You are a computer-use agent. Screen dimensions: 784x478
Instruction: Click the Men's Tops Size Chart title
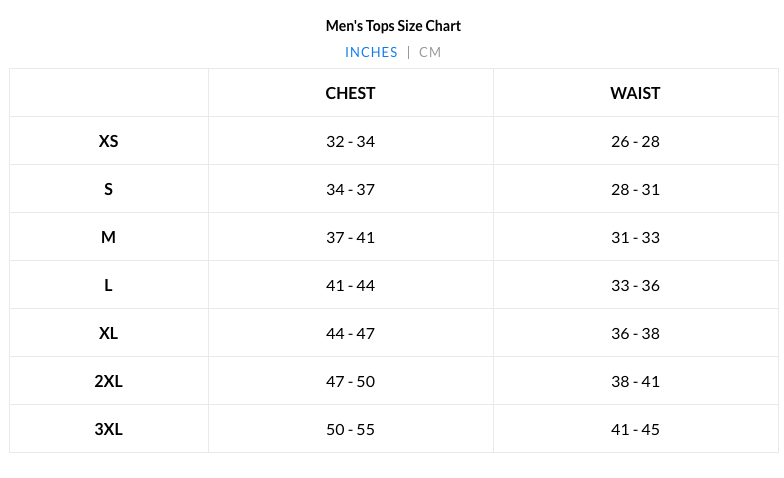(393, 26)
